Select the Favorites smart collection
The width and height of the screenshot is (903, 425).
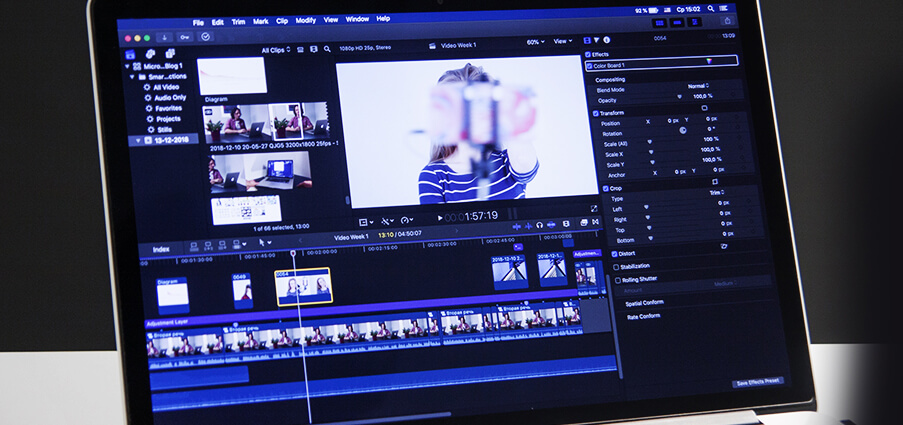tap(168, 108)
